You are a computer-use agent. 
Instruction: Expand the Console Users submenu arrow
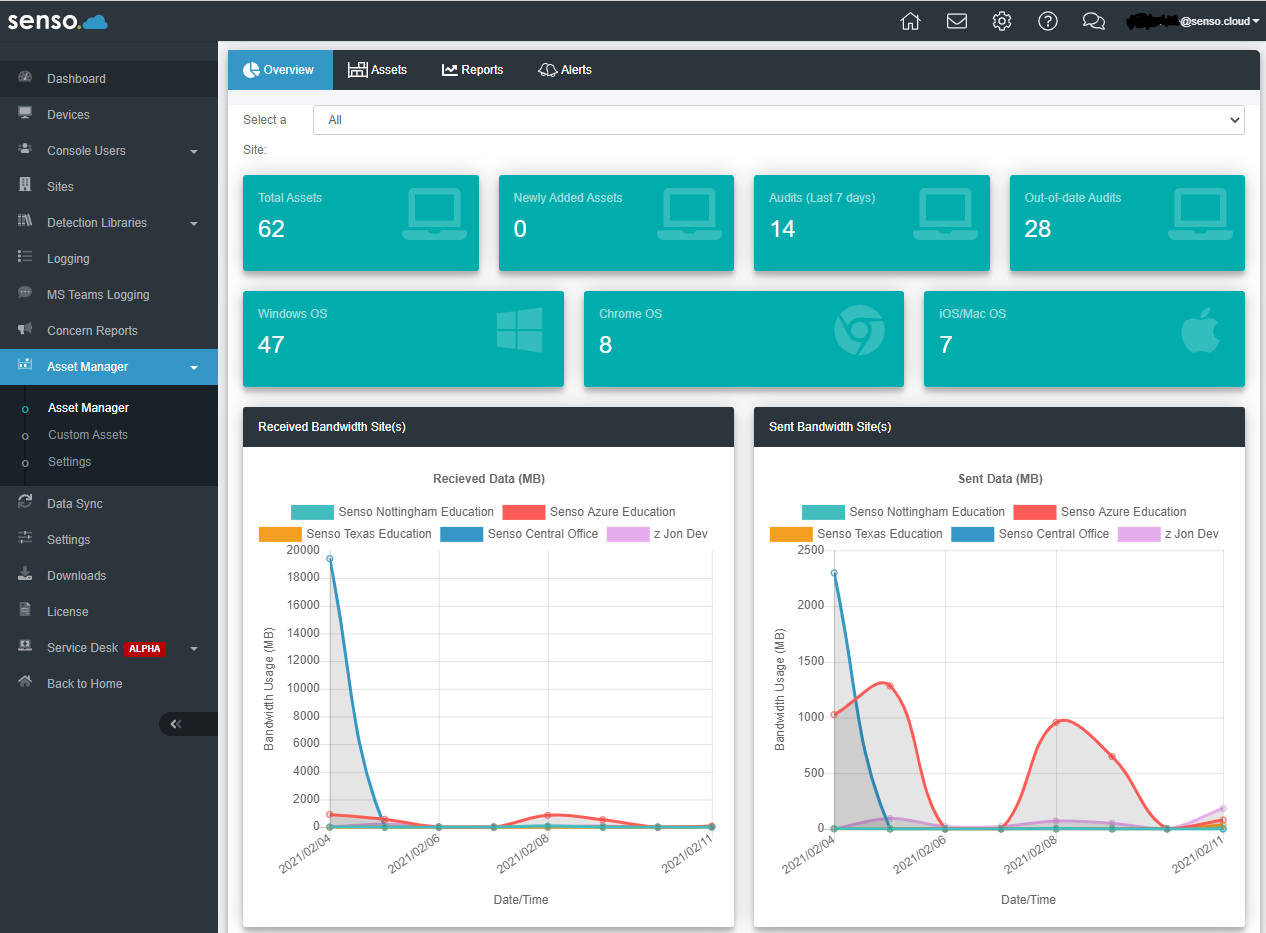(194, 152)
